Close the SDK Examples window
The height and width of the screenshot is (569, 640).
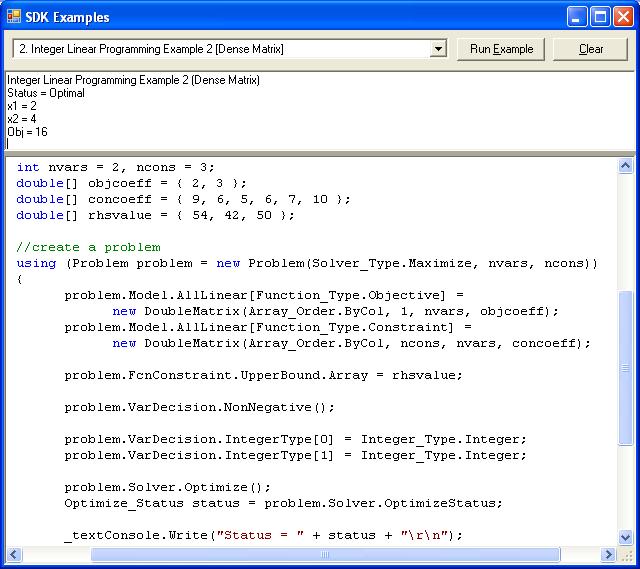click(x=624, y=17)
